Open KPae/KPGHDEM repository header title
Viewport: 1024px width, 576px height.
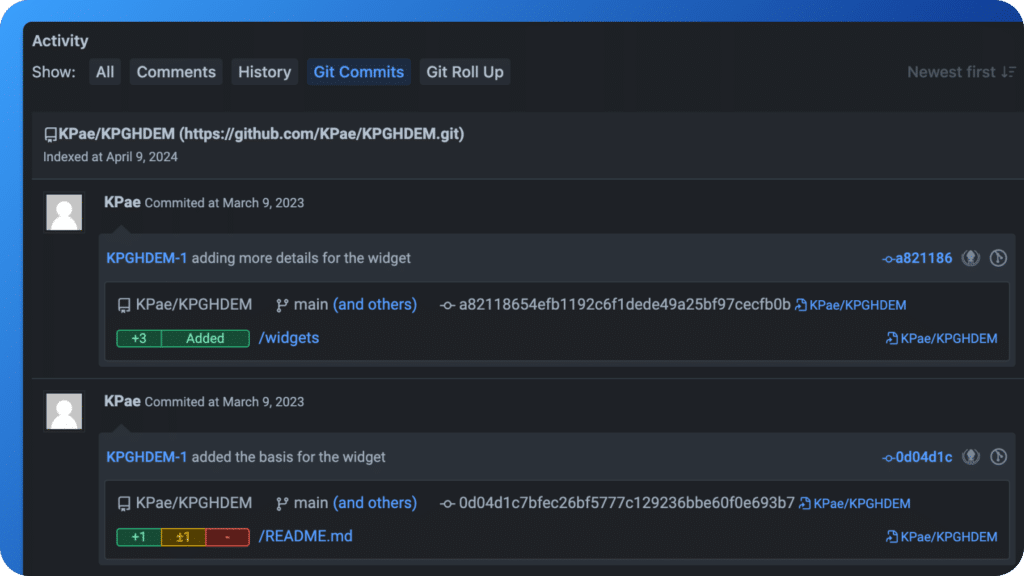click(261, 134)
